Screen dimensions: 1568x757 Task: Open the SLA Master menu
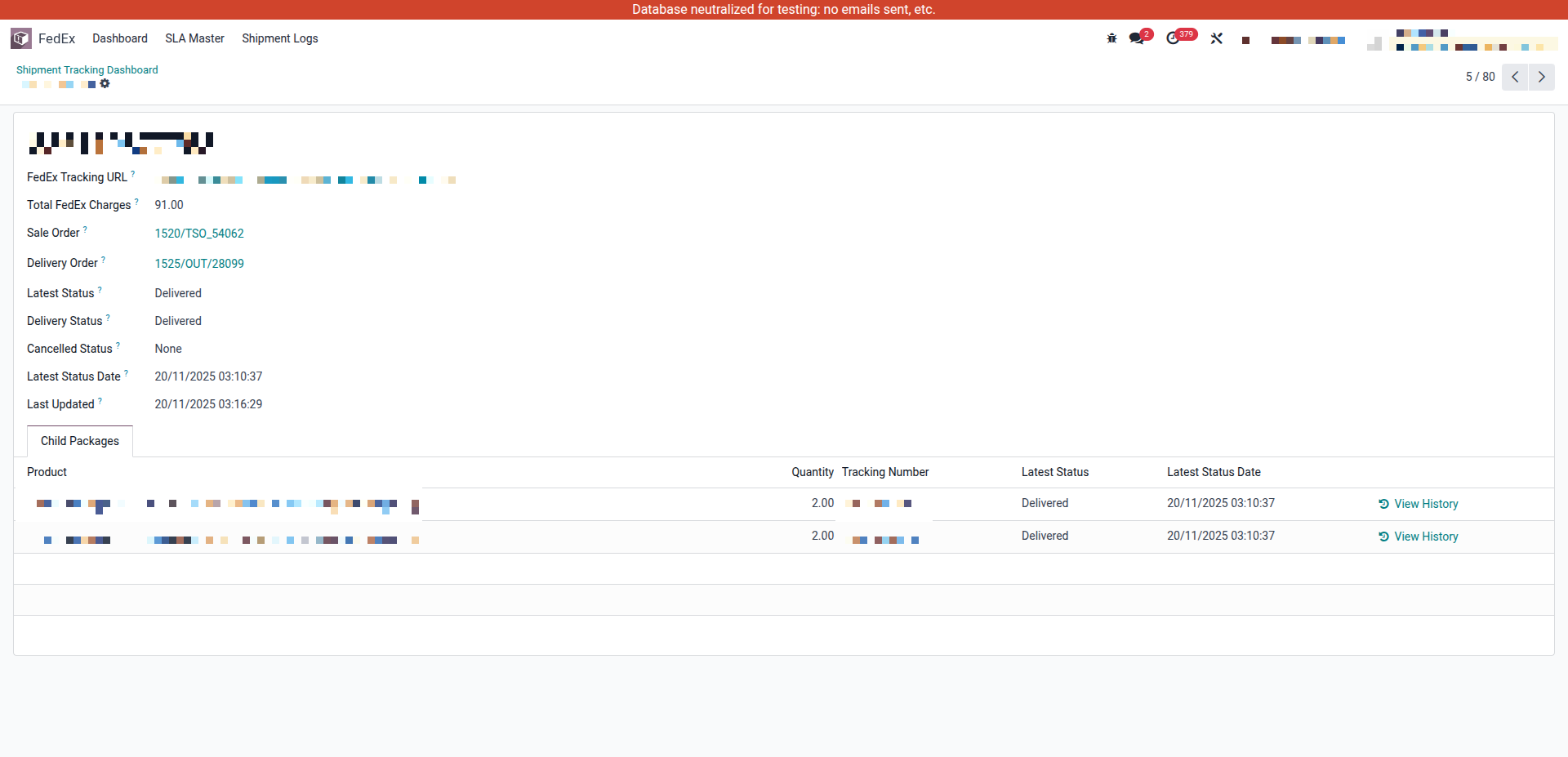coord(194,38)
